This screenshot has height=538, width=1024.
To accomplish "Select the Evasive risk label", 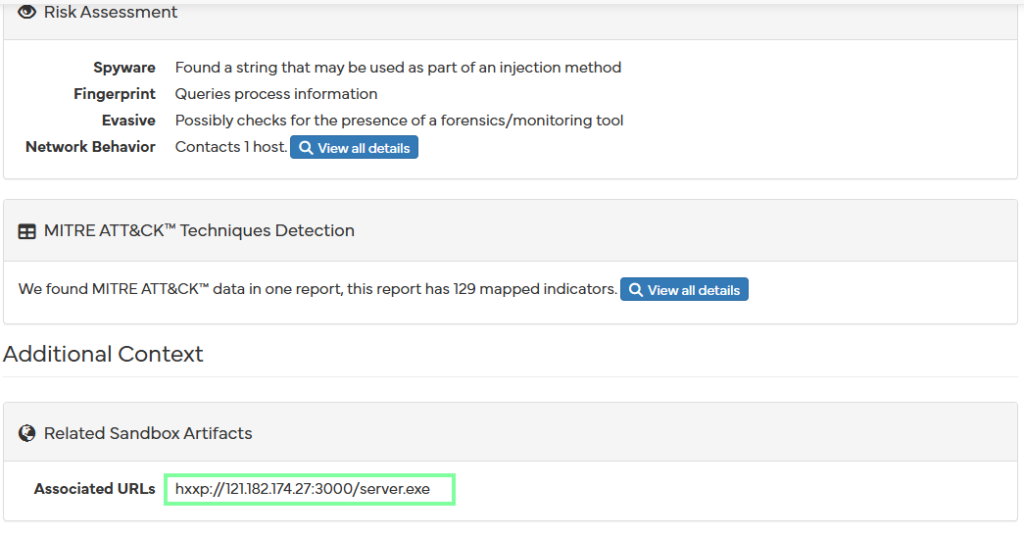I will point(128,120).
